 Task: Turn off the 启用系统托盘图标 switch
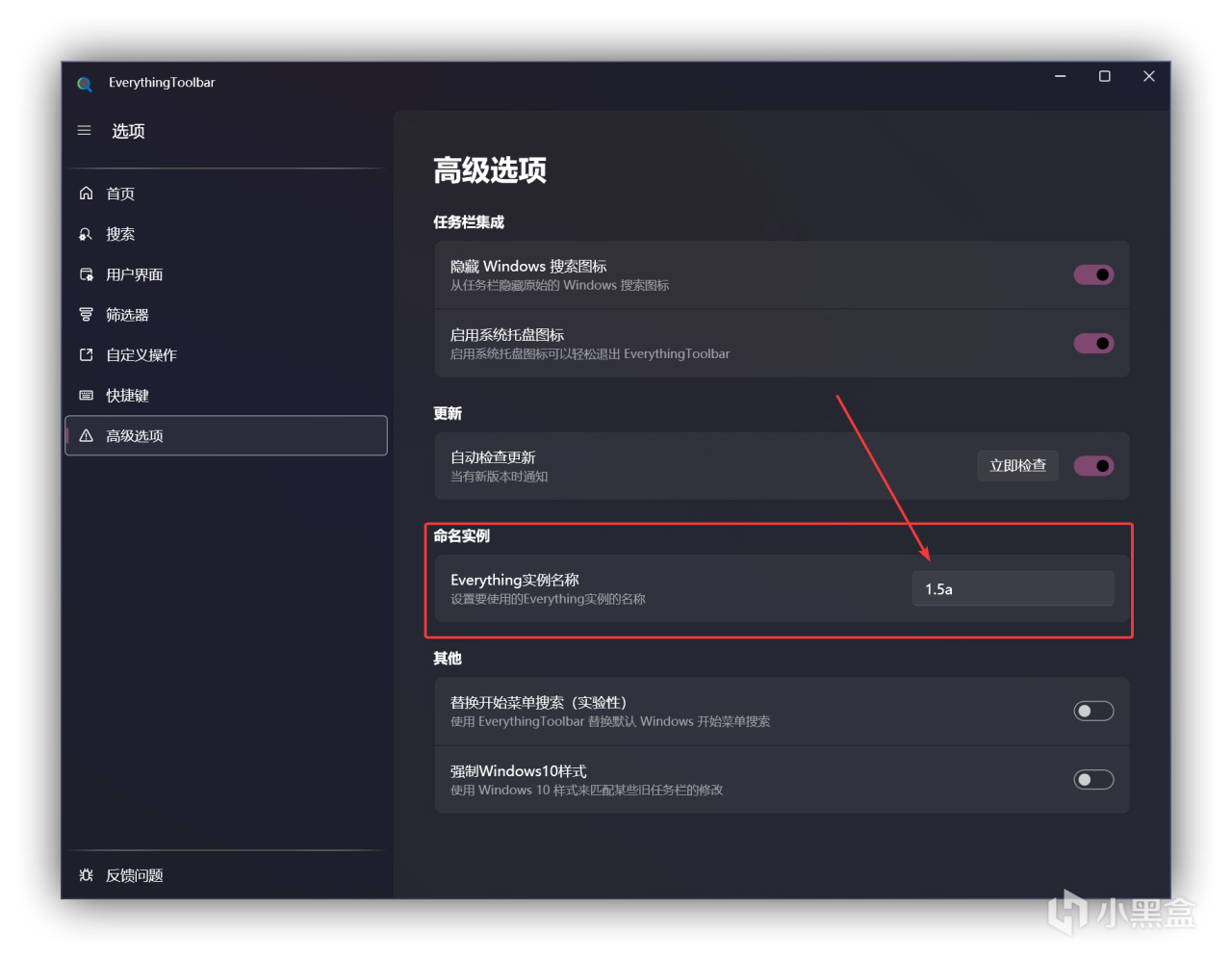(x=1093, y=344)
